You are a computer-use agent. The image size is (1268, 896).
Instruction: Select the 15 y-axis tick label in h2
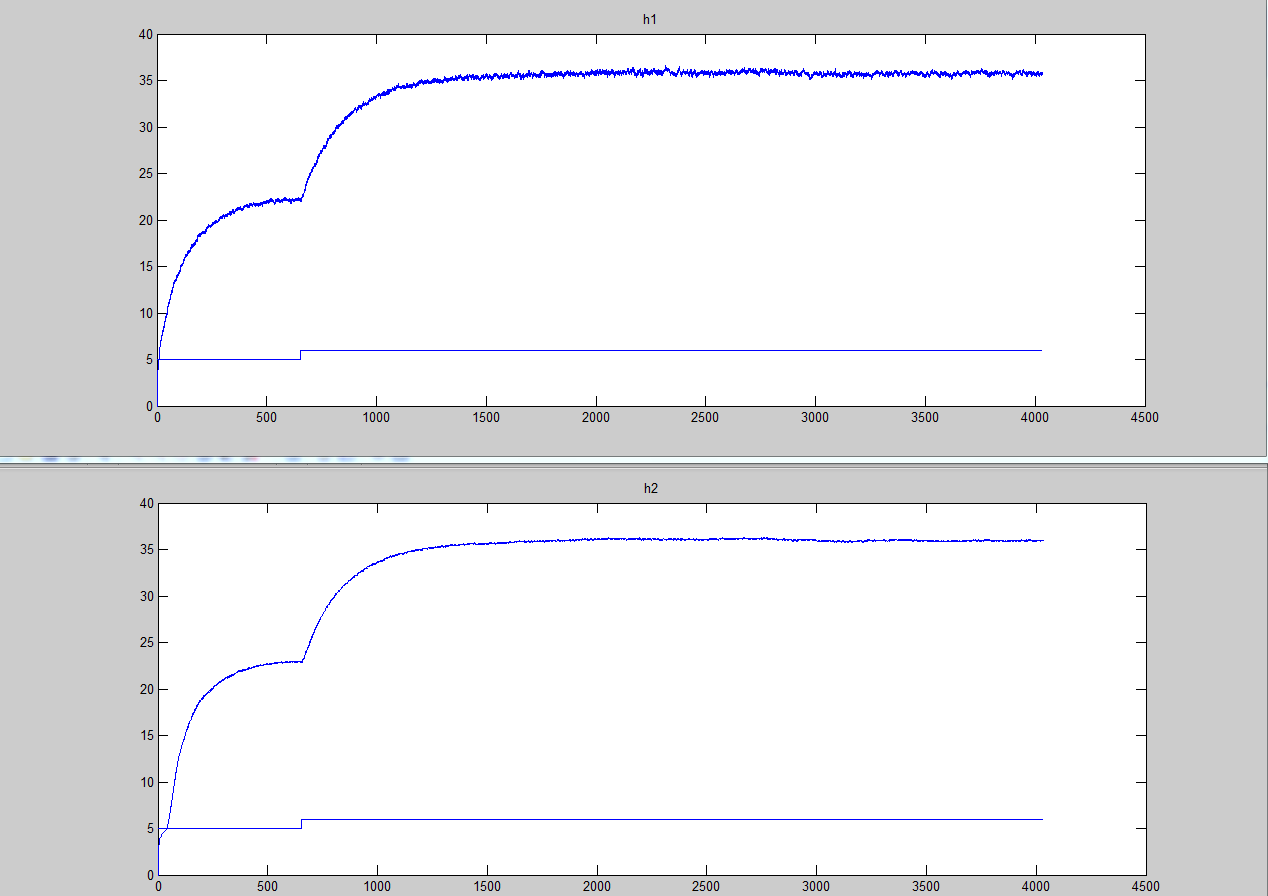(x=146, y=736)
